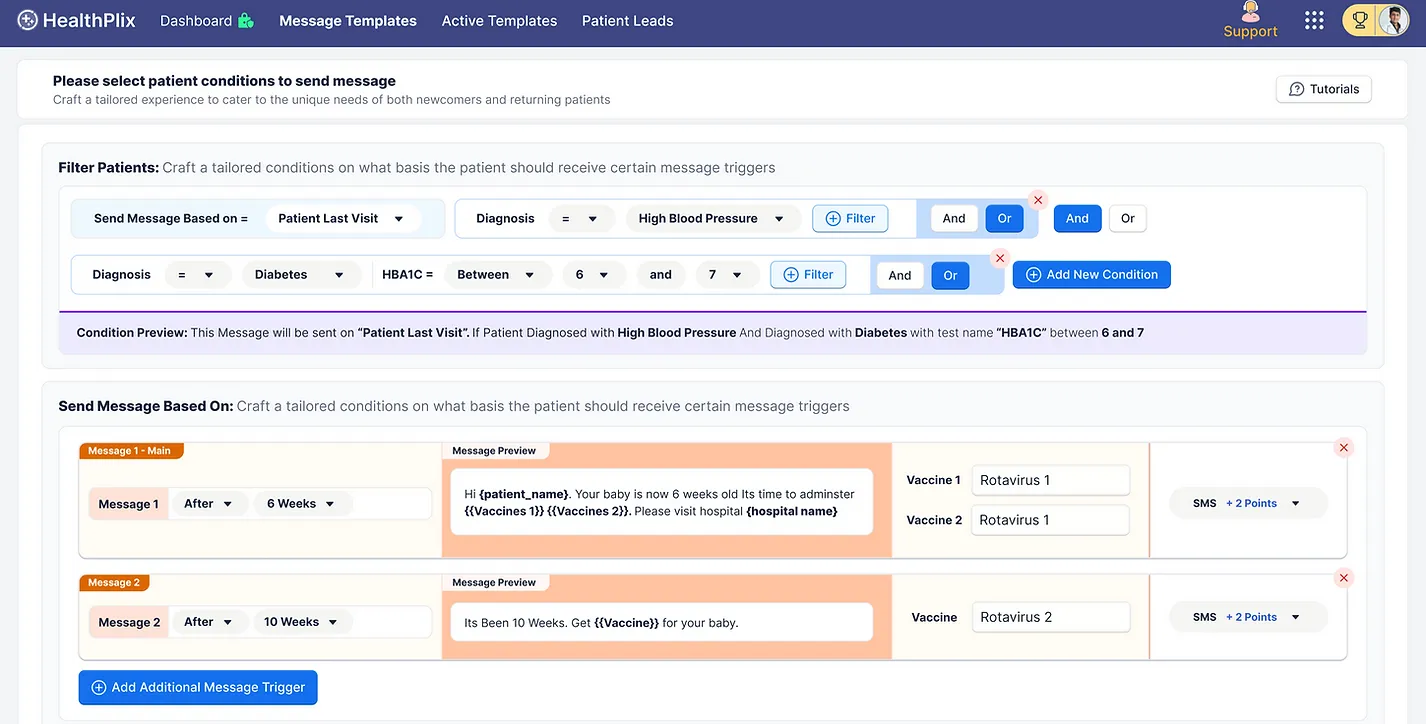Open the apps grid menu icon

[x=1314, y=20]
